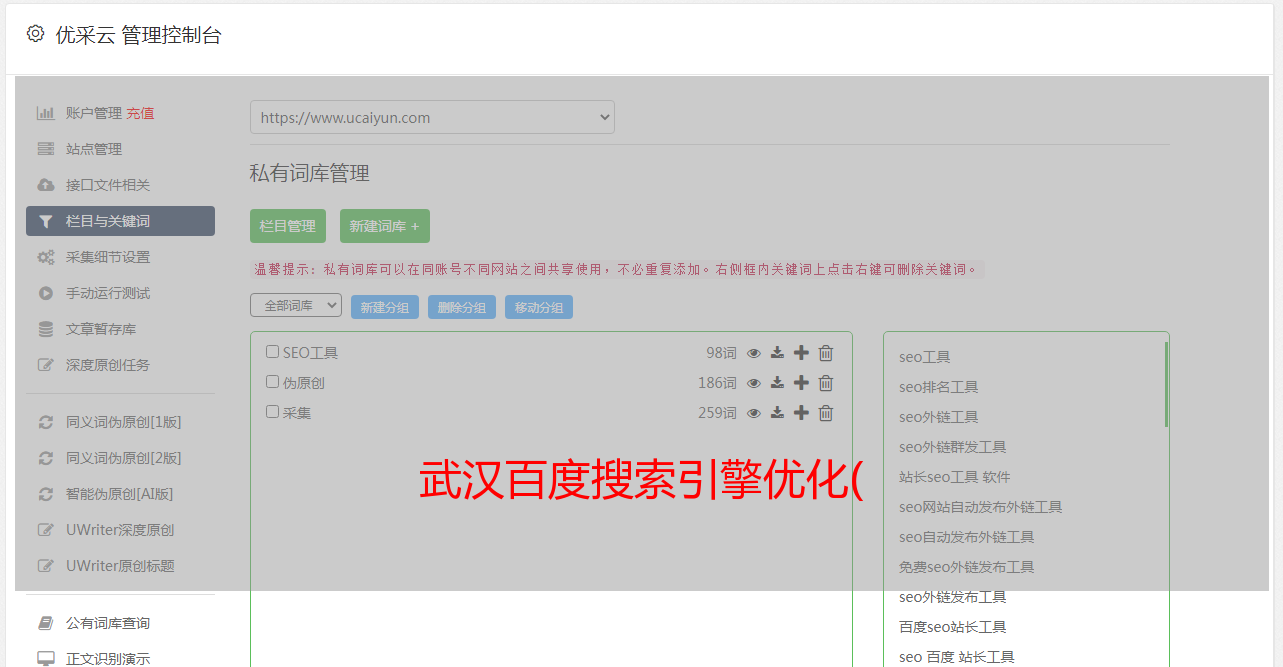This screenshot has width=1283, height=667.
Task: Click the keyword list vertical scrollbar
Action: pos(1166,385)
